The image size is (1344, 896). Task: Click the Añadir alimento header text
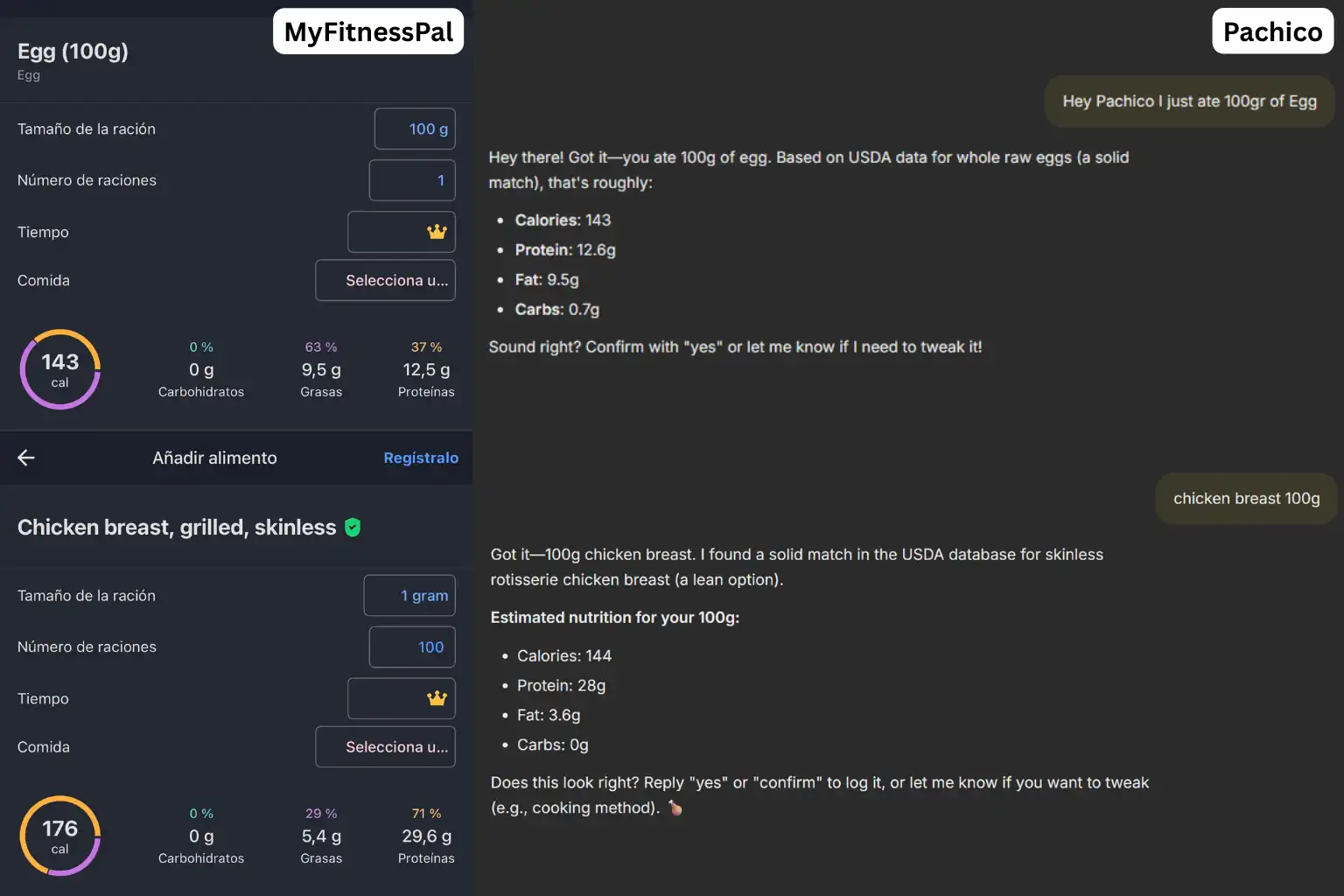(x=214, y=458)
